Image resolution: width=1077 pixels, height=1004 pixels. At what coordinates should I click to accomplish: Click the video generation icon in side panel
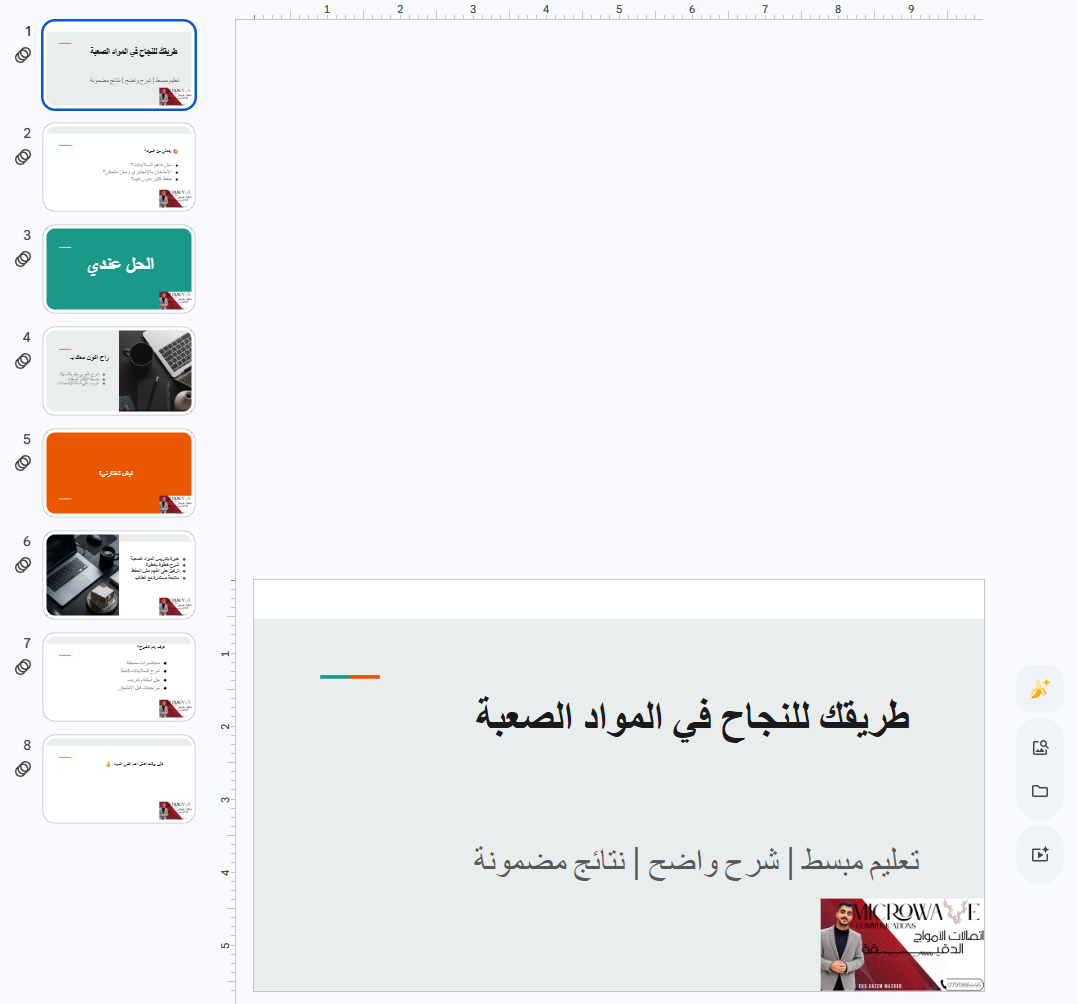point(1040,854)
